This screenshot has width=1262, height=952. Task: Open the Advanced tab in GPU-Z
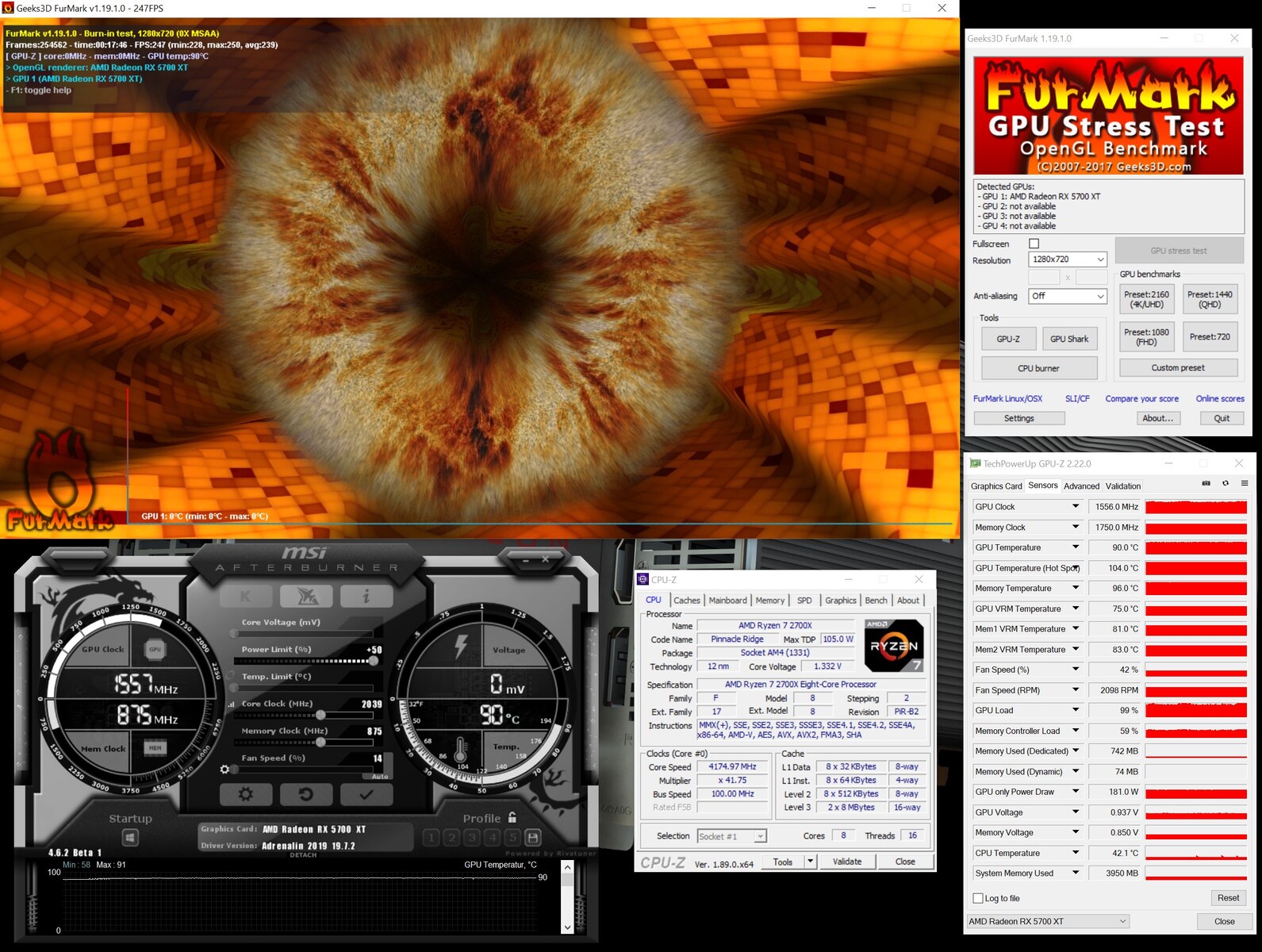click(1081, 486)
